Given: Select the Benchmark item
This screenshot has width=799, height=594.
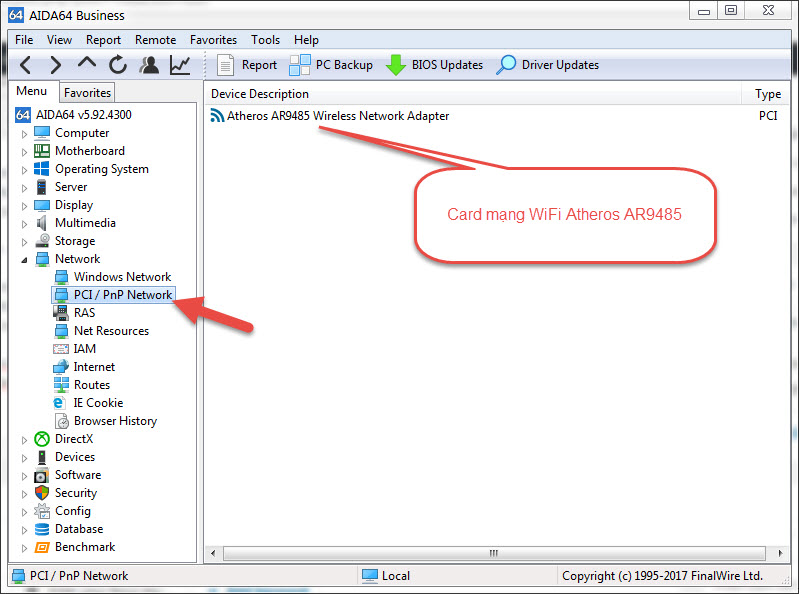Looking at the screenshot, I should coord(85,547).
